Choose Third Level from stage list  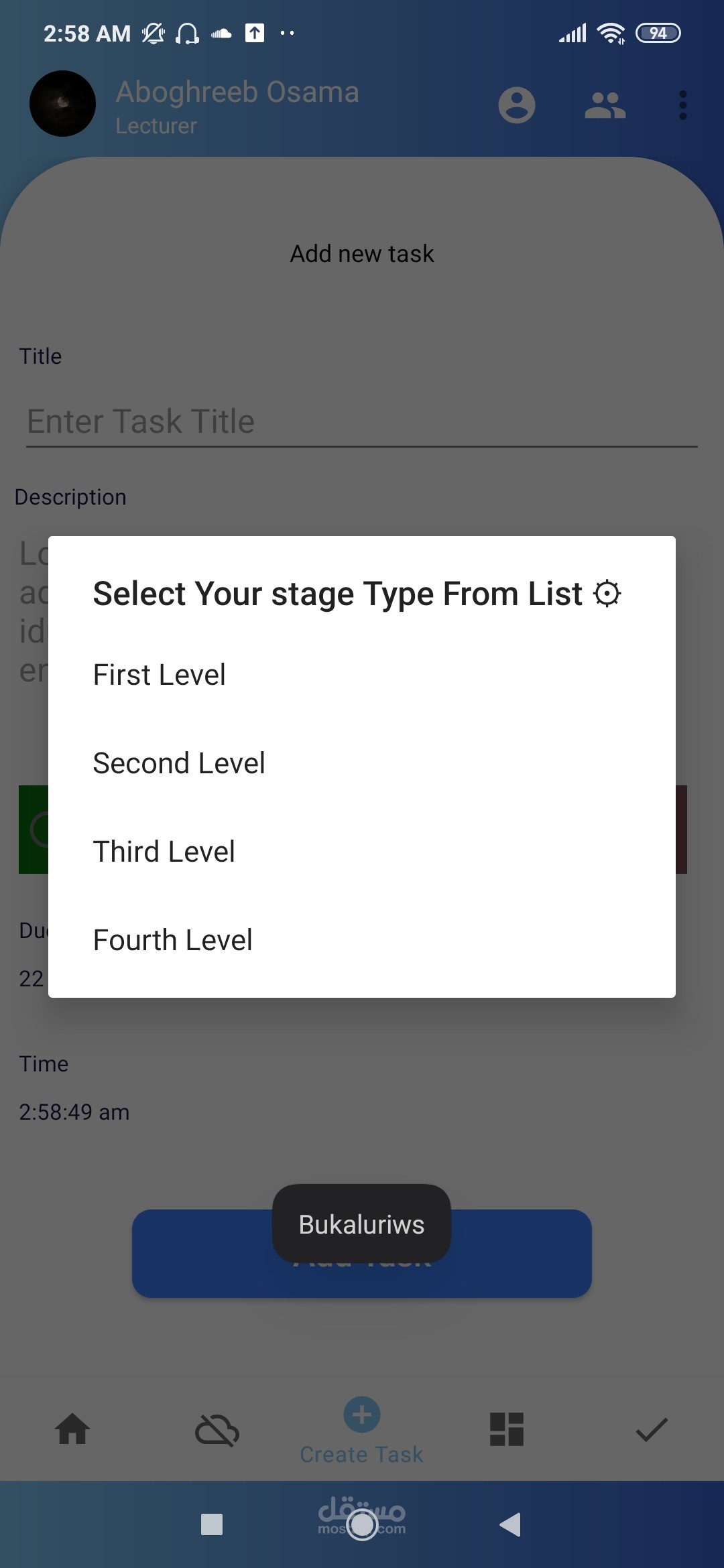[x=164, y=852]
